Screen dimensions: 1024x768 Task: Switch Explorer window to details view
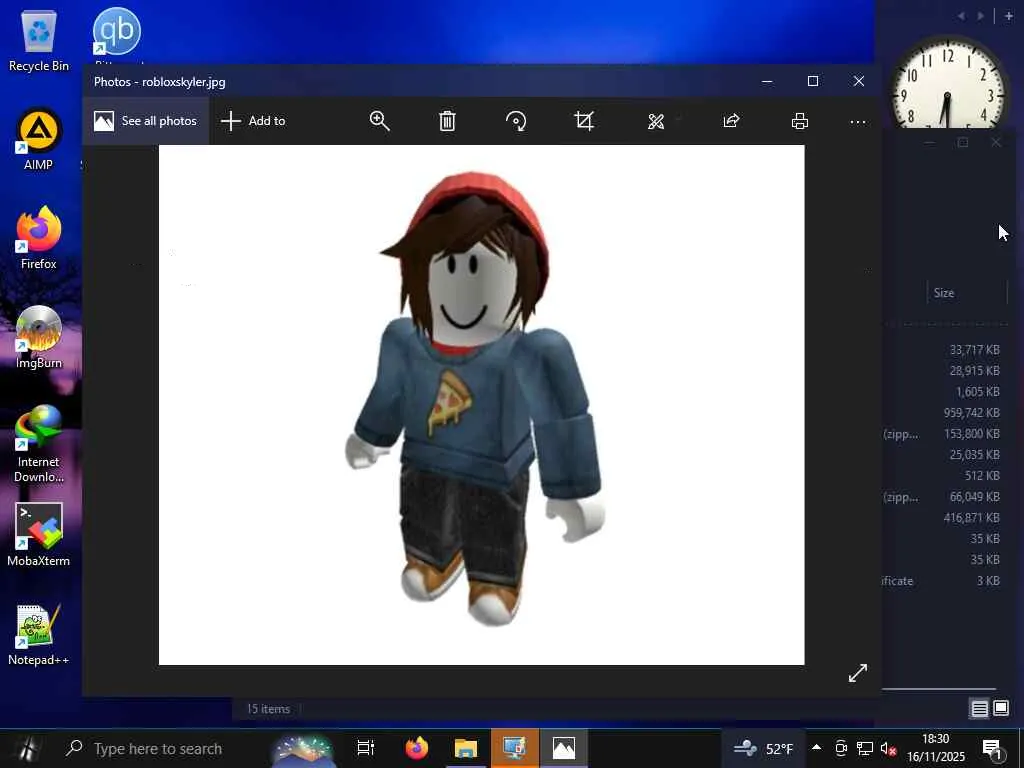(x=979, y=709)
